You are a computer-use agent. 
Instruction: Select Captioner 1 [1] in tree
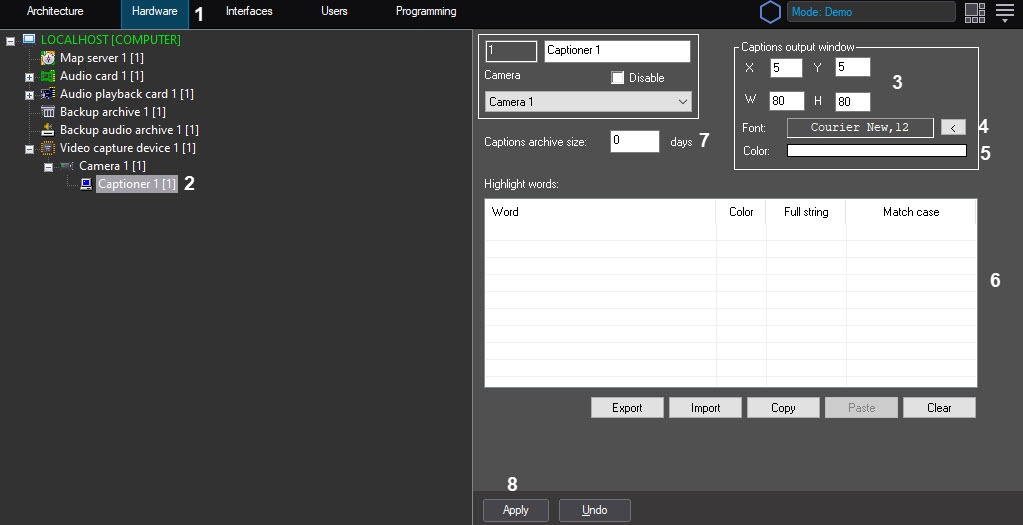(137, 184)
